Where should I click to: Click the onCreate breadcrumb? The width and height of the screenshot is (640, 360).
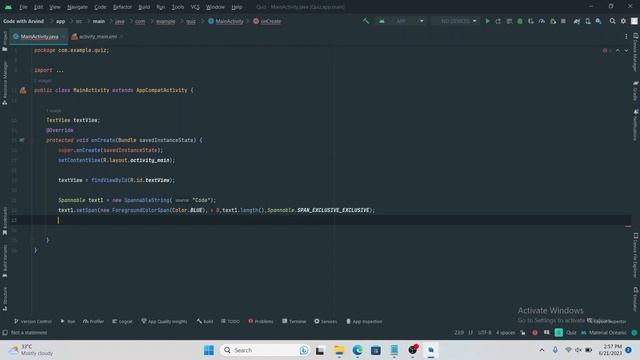tap(267, 21)
